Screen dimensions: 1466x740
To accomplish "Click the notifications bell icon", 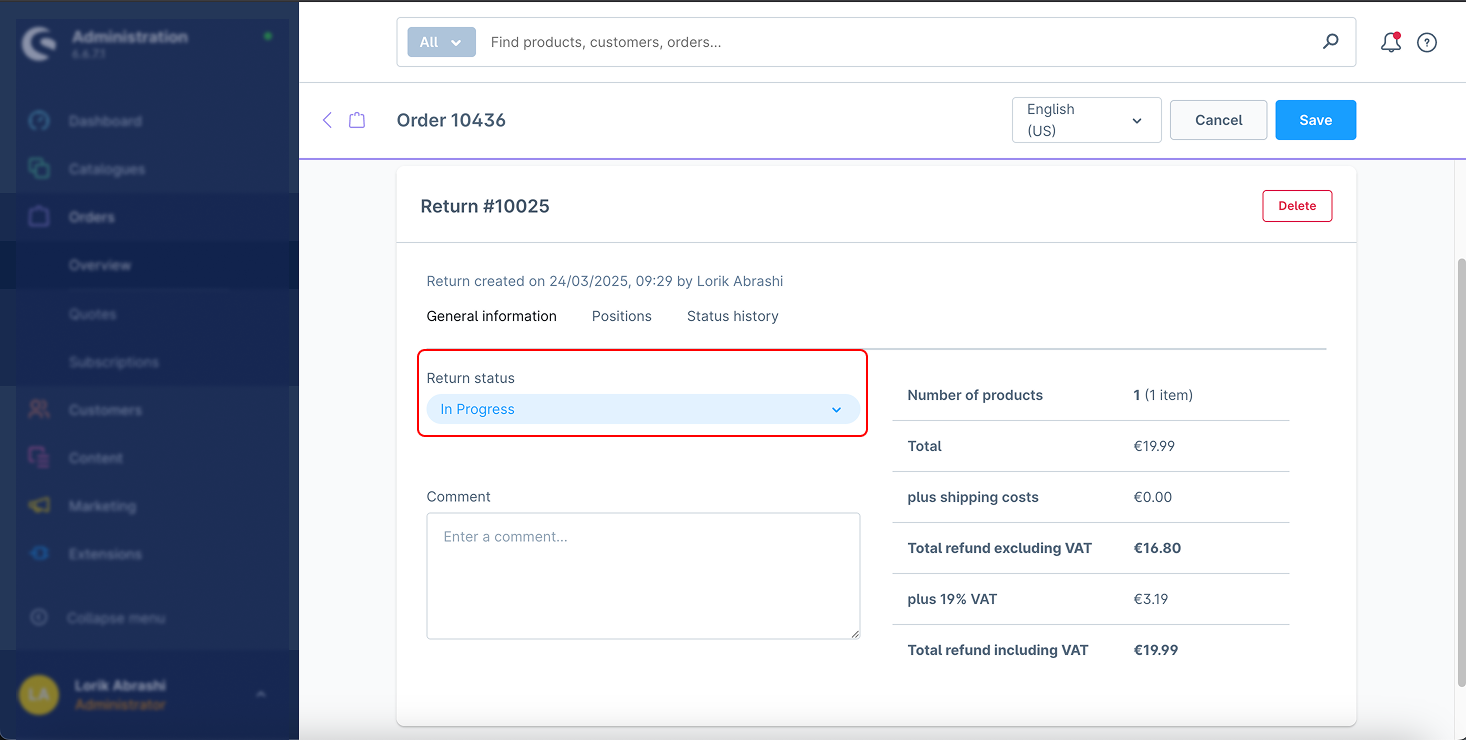I will [1390, 42].
